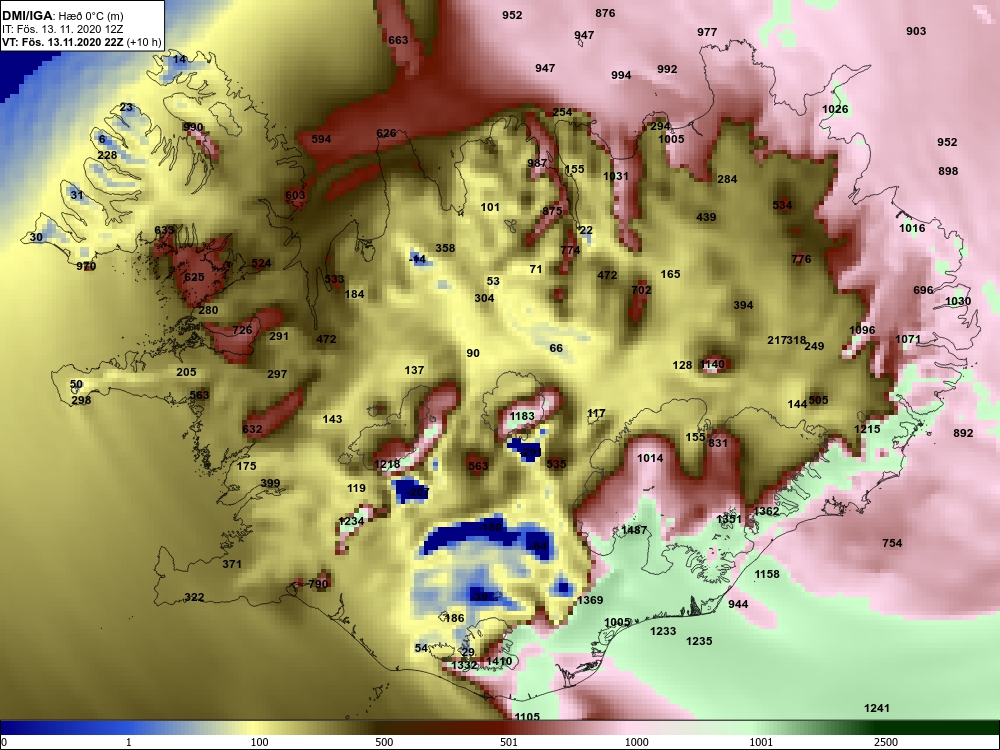Click the map value '977'
The height and width of the screenshot is (750, 1000).
pos(707,32)
